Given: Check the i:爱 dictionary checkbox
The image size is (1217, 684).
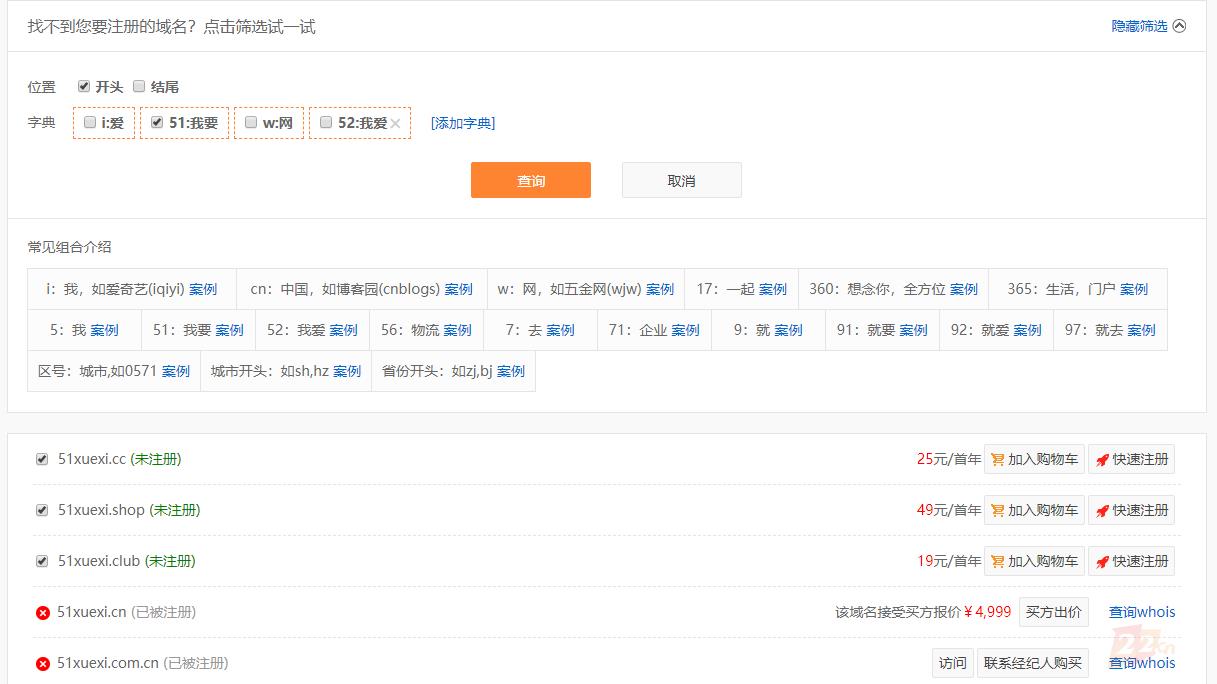Looking at the screenshot, I should pyautogui.click(x=90, y=122).
